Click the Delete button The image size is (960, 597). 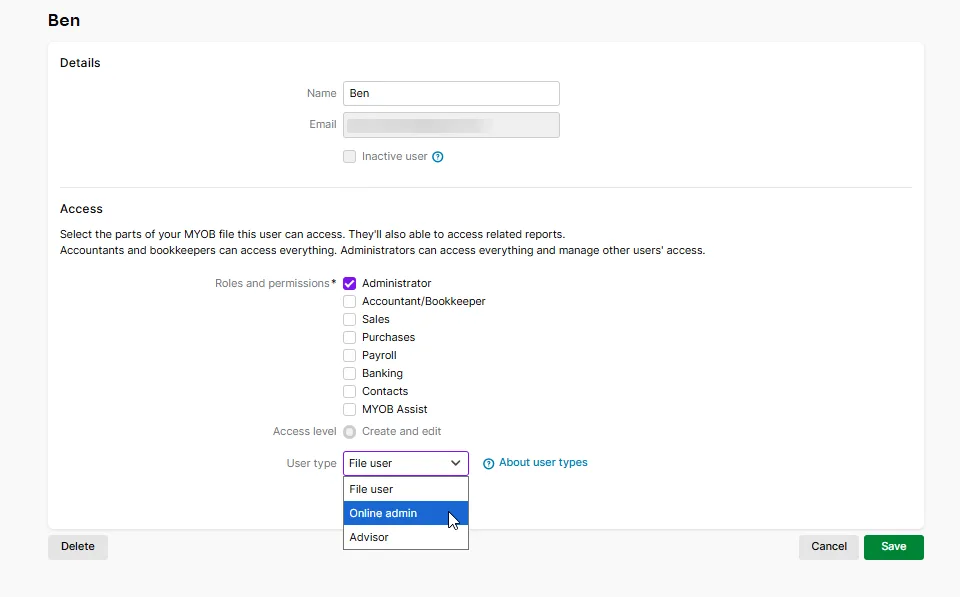78,547
